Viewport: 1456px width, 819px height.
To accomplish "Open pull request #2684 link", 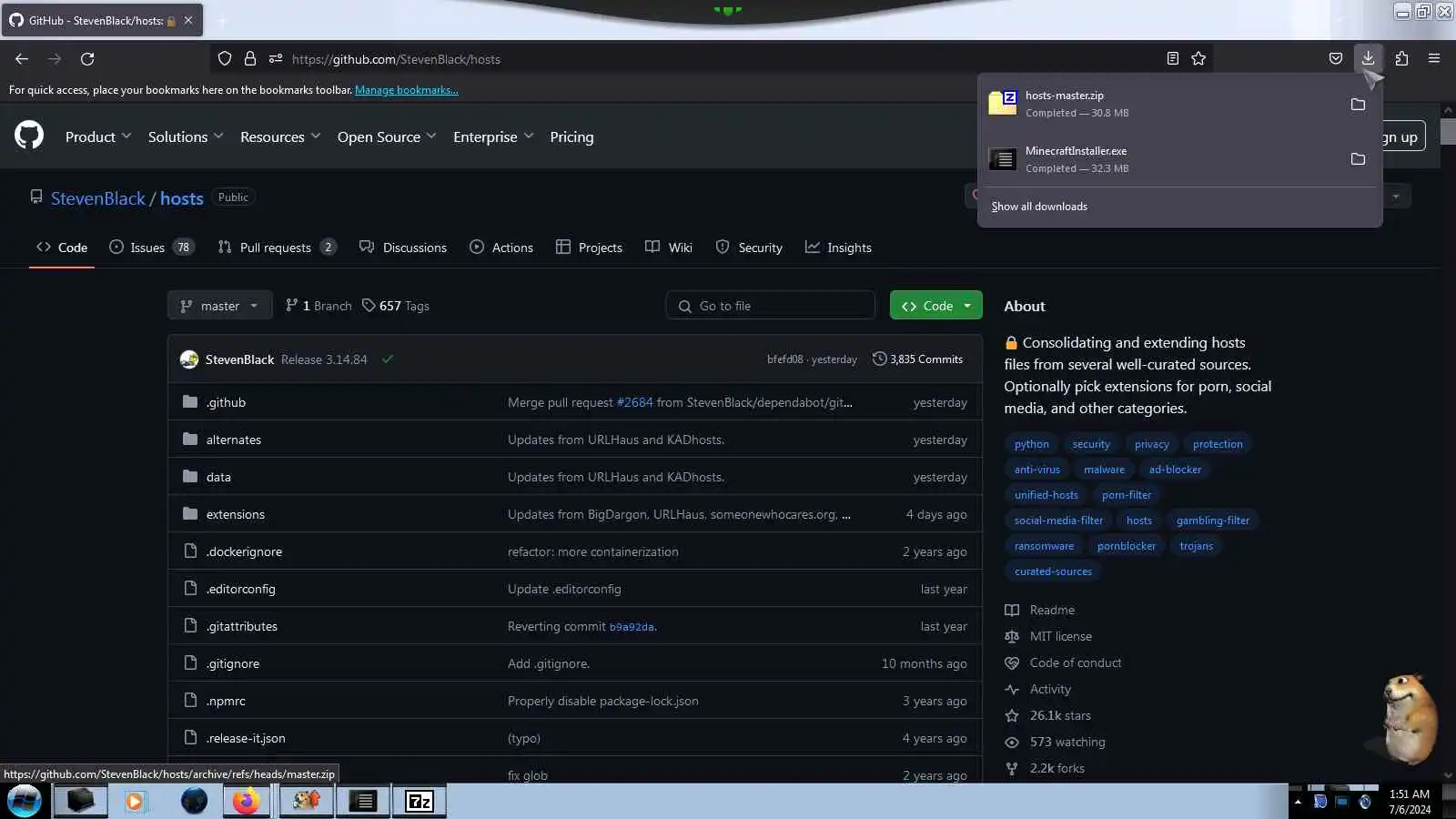I will click(x=635, y=402).
